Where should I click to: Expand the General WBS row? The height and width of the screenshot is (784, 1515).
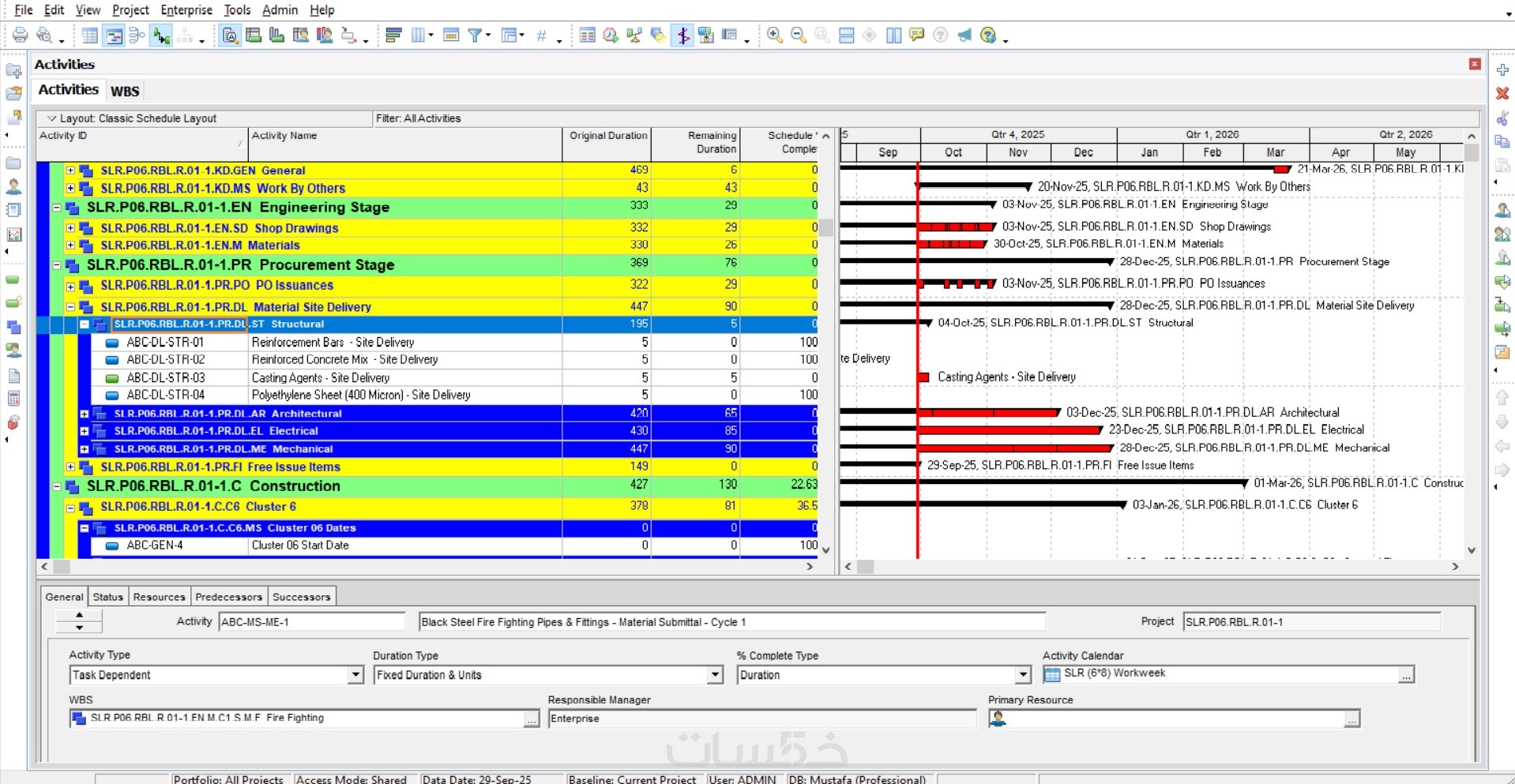[x=70, y=171]
